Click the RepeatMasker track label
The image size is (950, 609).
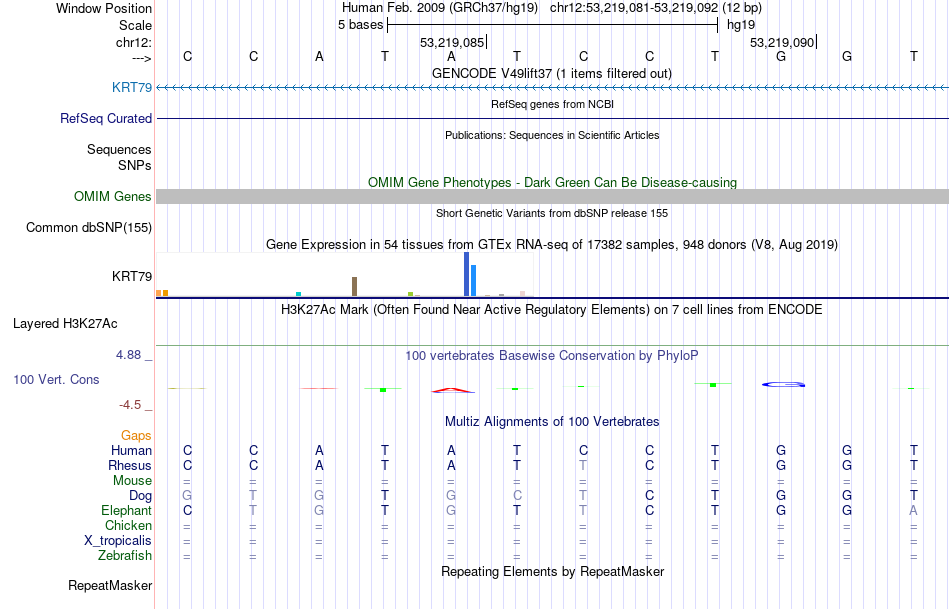pos(110,585)
